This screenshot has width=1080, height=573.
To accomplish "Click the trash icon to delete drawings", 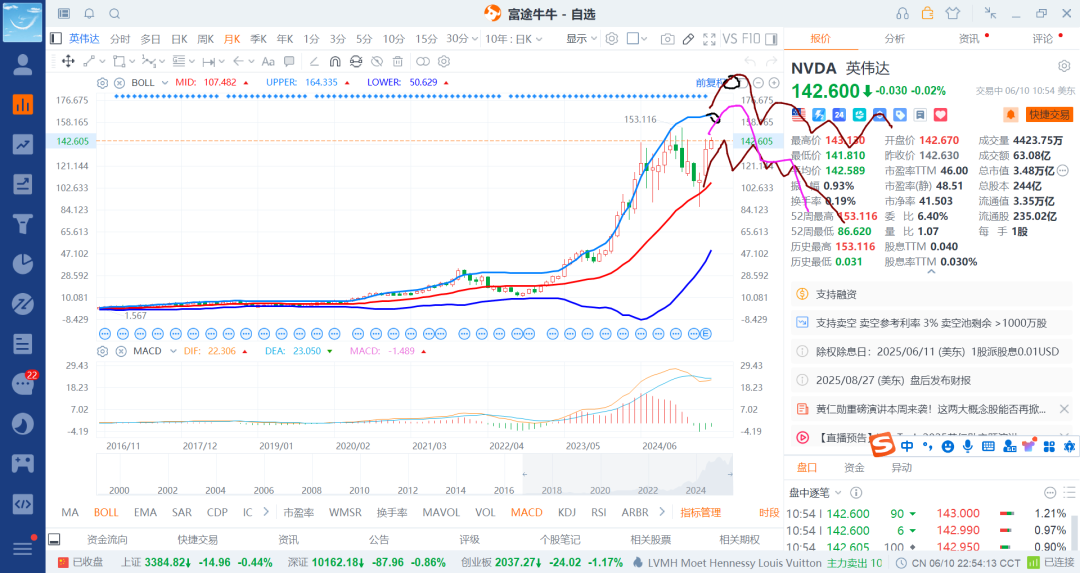I will [x=397, y=61].
